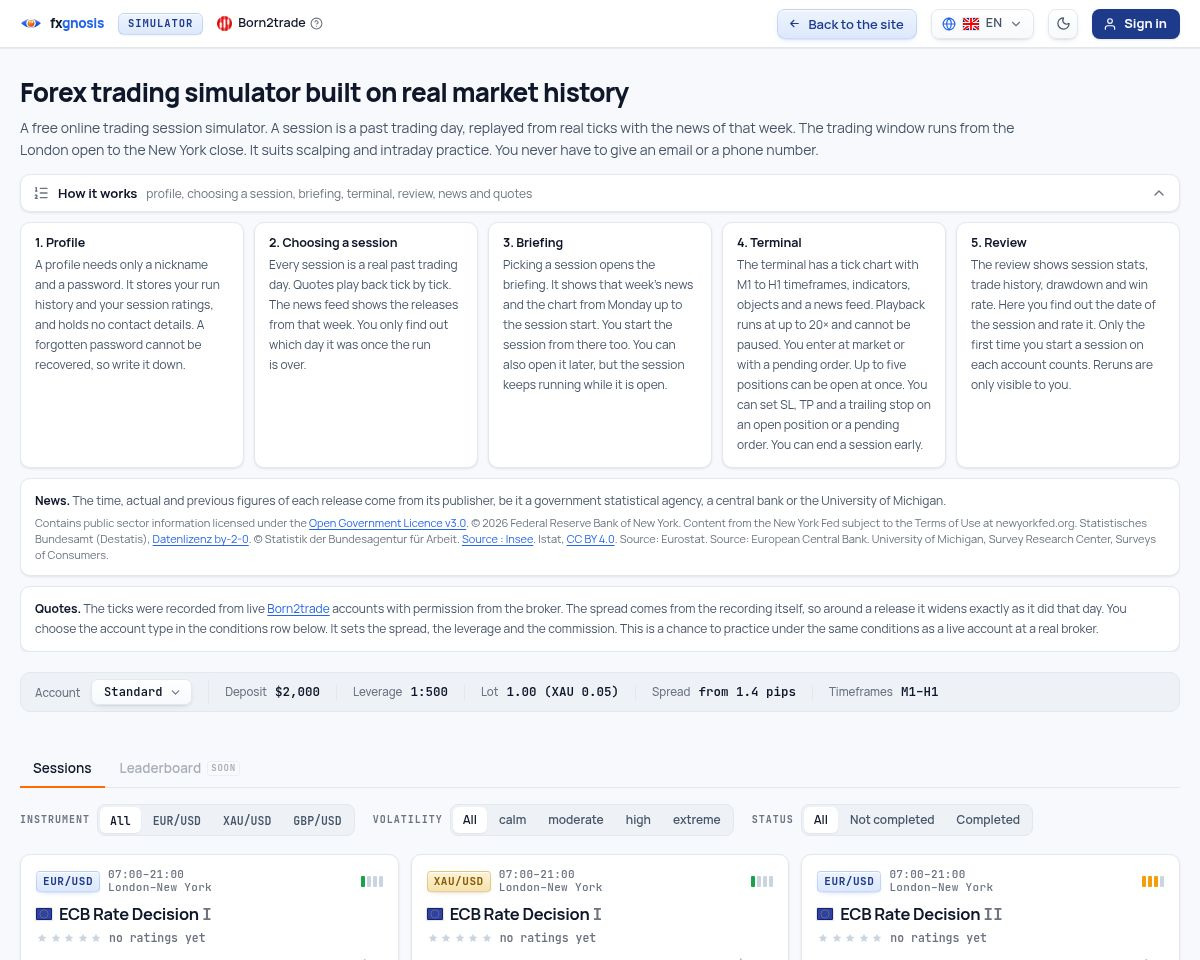Click the rating stars on ECB Rate Decision II
Screen dimensions: 1200x960
(x=850, y=938)
